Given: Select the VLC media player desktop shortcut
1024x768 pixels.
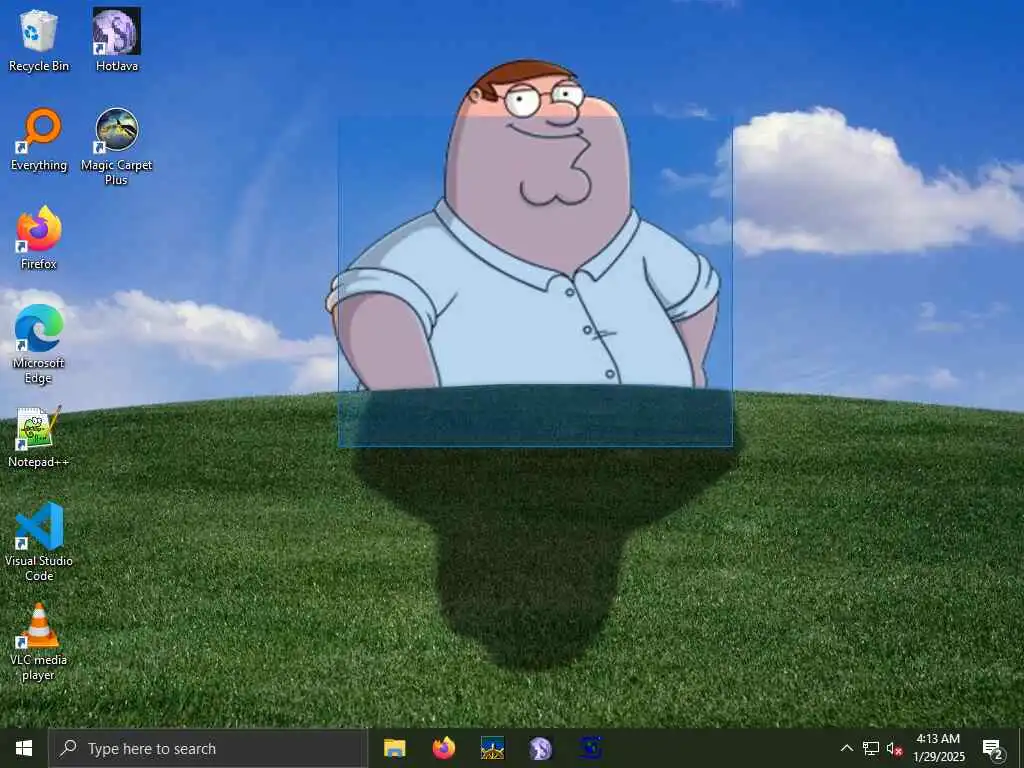Looking at the screenshot, I should coord(39,642).
